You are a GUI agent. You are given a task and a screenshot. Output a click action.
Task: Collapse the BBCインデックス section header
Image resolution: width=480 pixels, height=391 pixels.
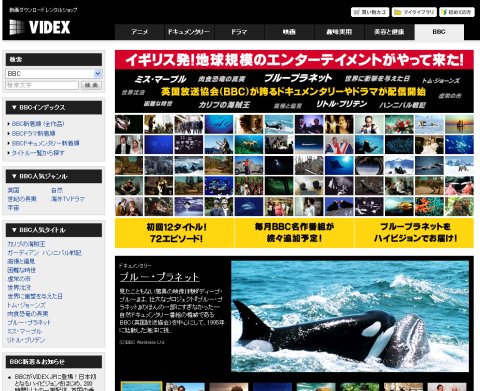[x=54, y=107]
